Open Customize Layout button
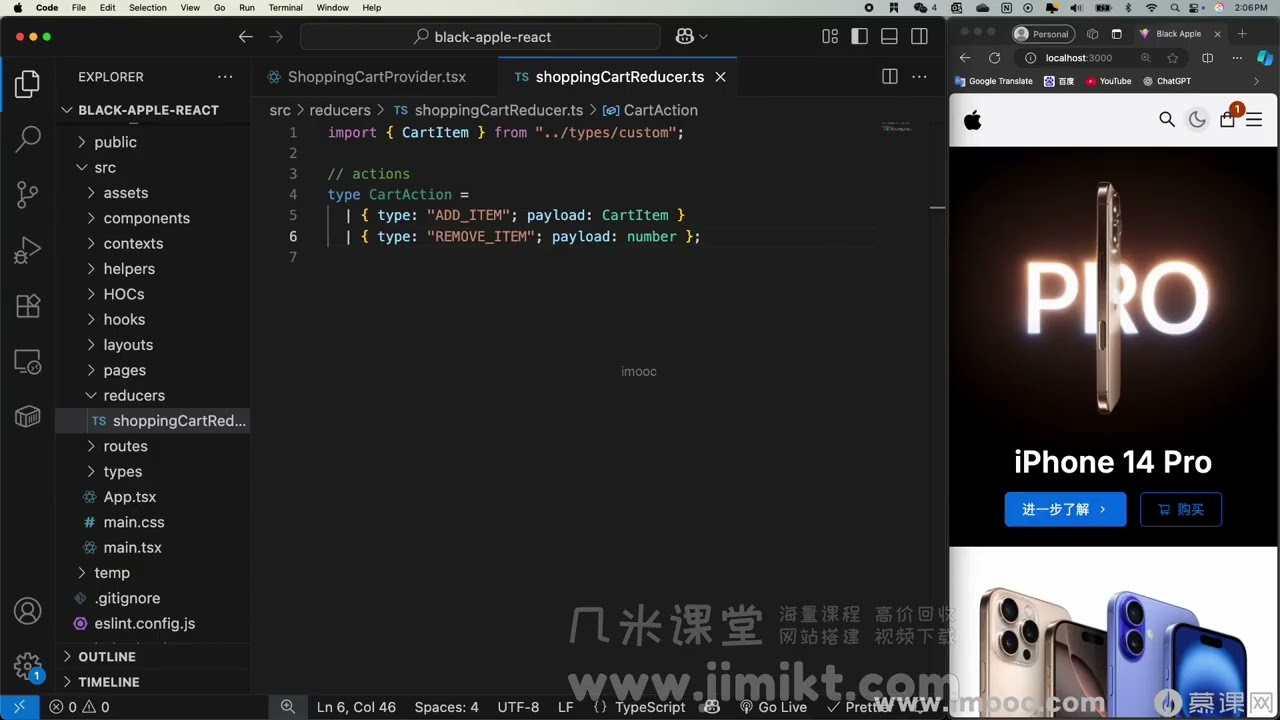This screenshot has height=720, width=1280. pos(830,37)
